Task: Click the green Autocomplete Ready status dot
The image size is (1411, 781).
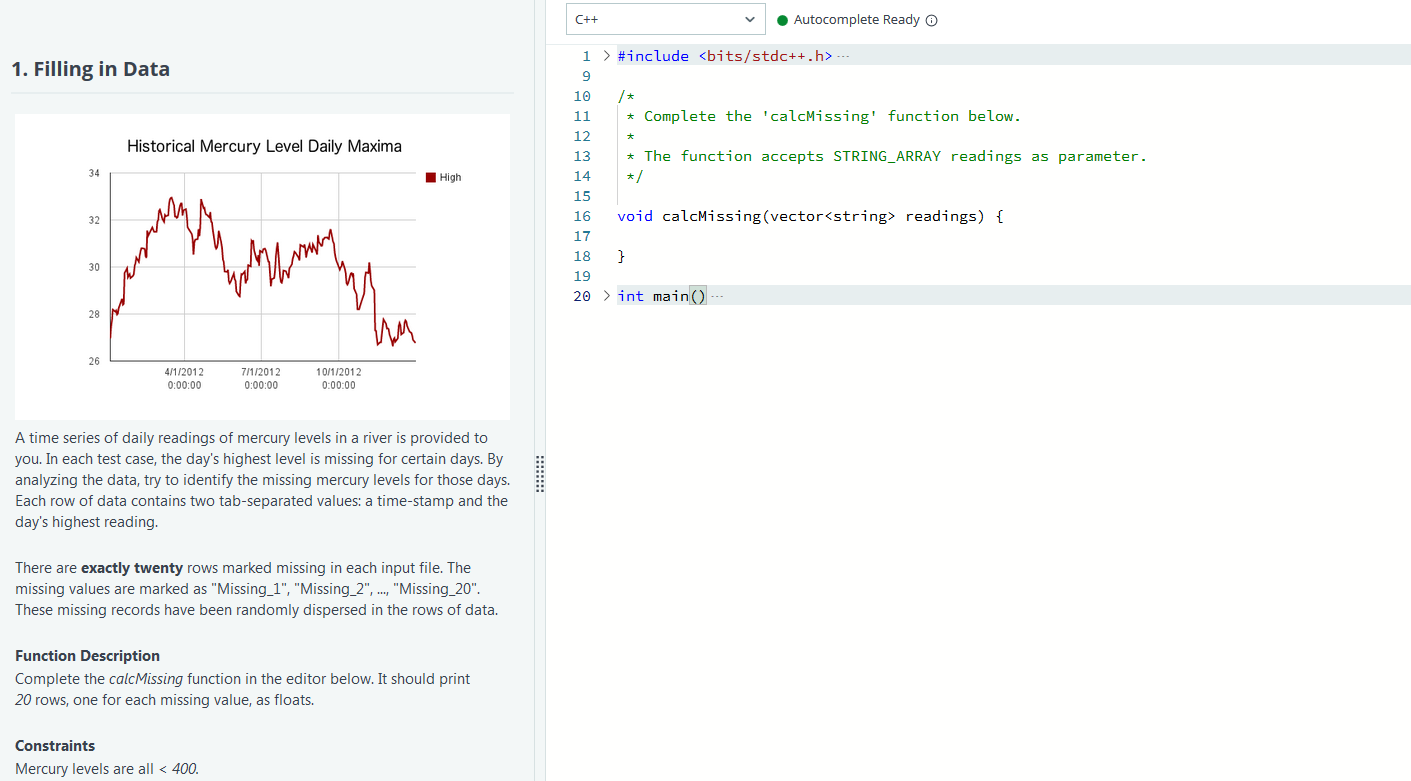Action: (x=782, y=20)
